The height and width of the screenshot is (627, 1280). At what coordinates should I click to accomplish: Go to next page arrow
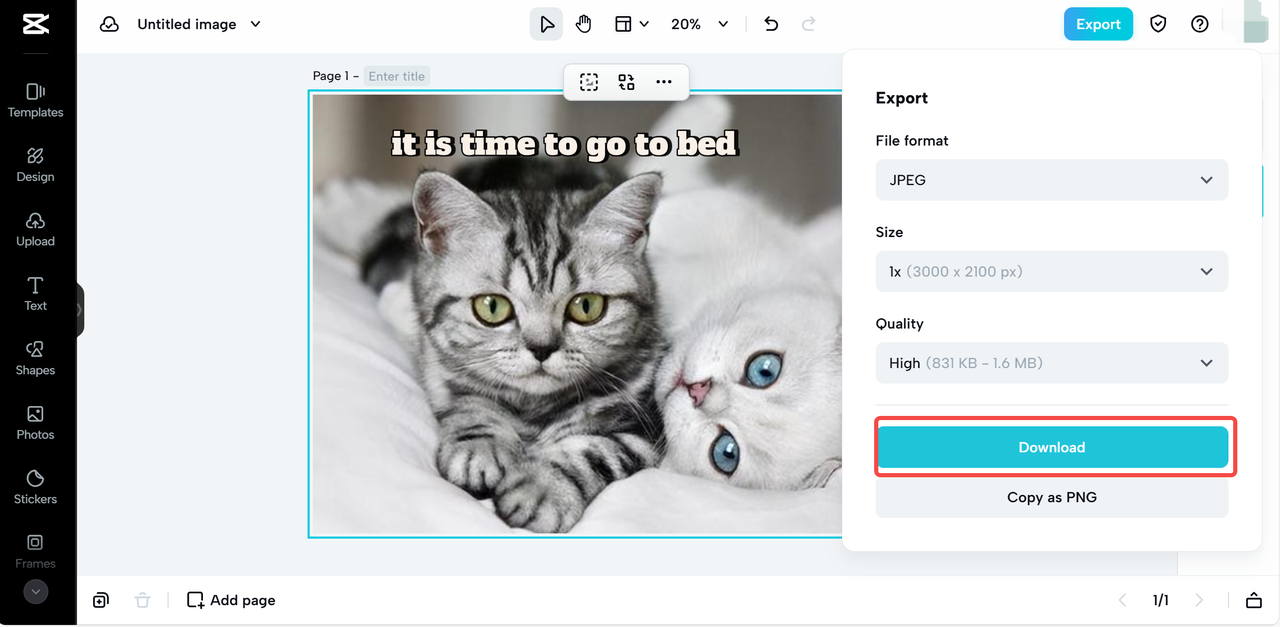[1199, 600]
